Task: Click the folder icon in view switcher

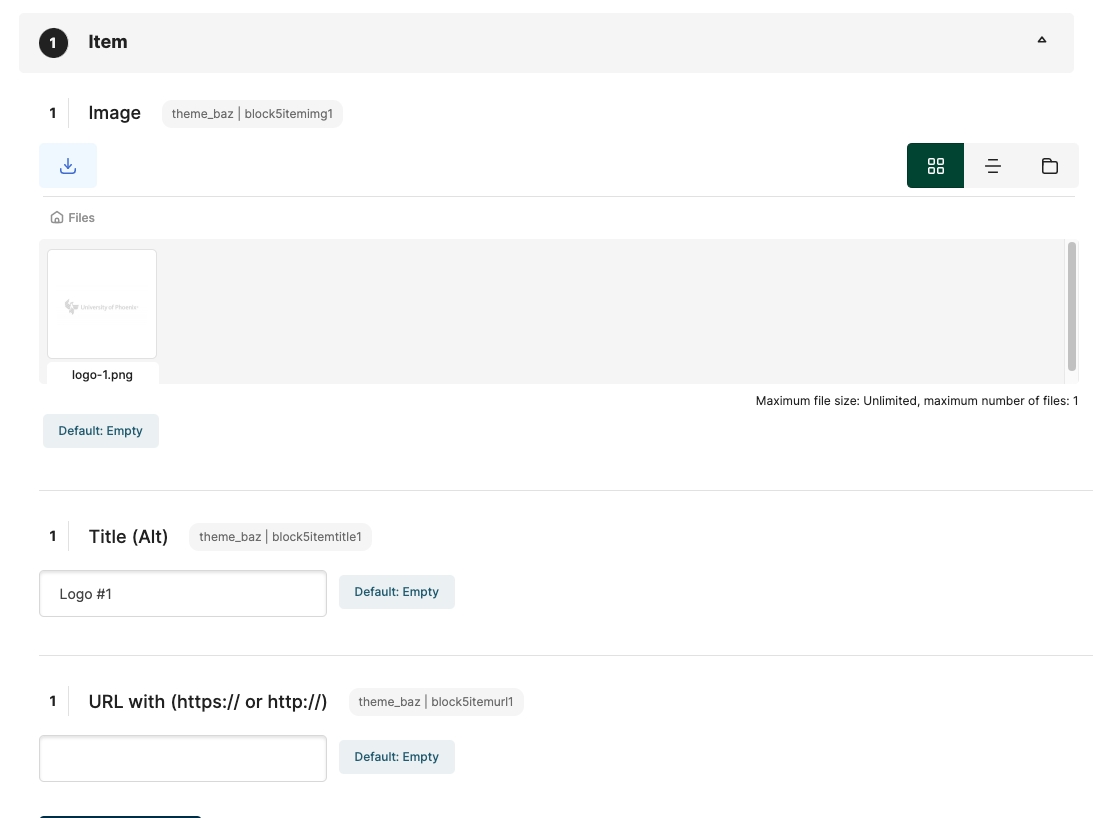Action: pos(1049,166)
